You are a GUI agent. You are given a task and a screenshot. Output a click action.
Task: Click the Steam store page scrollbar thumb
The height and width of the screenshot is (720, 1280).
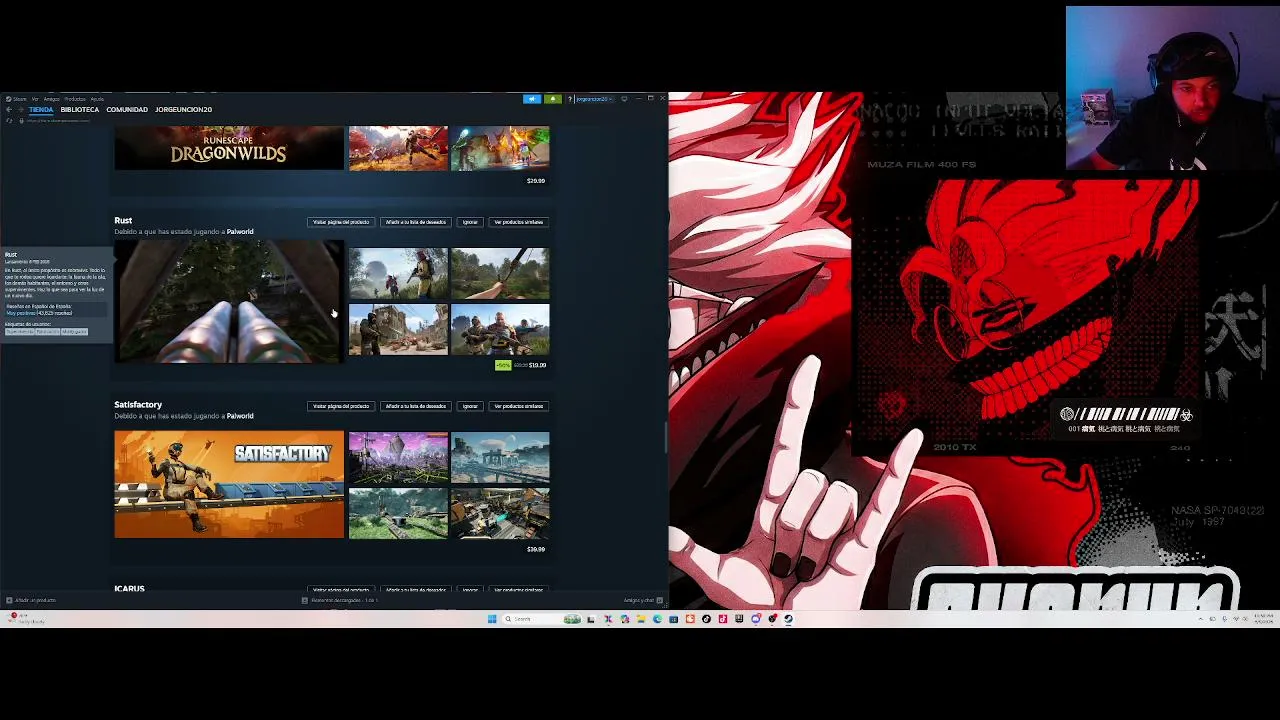tap(665, 437)
